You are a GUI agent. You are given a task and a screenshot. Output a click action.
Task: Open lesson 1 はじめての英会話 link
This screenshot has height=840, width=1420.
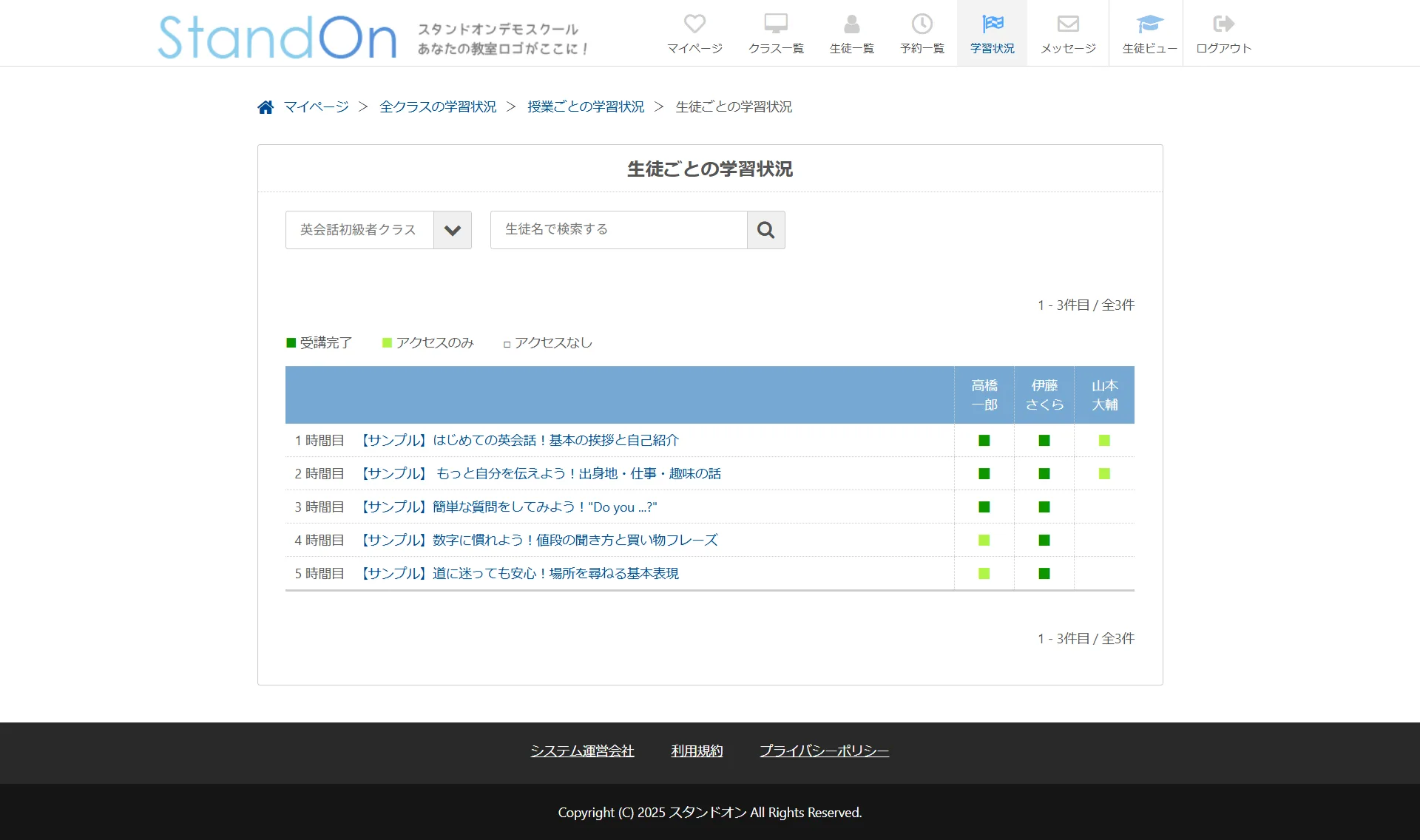tap(519, 441)
